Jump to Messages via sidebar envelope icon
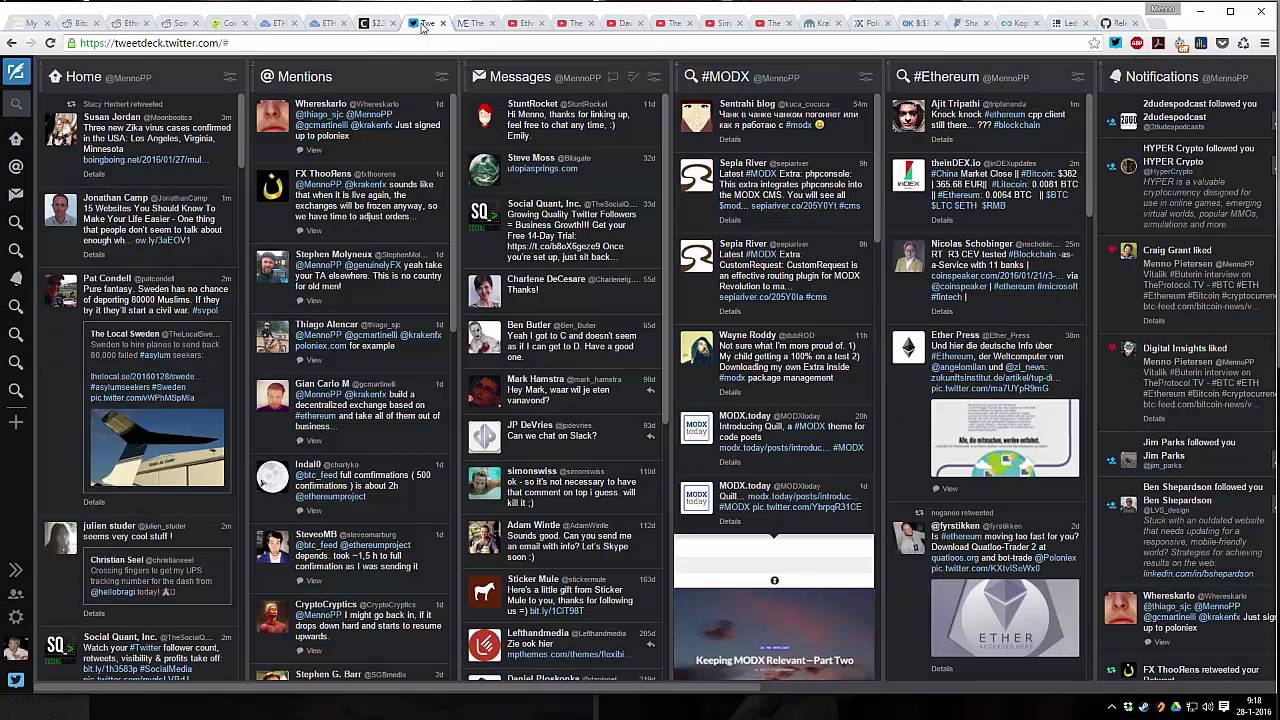1280x720 pixels. (x=15, y=195)
